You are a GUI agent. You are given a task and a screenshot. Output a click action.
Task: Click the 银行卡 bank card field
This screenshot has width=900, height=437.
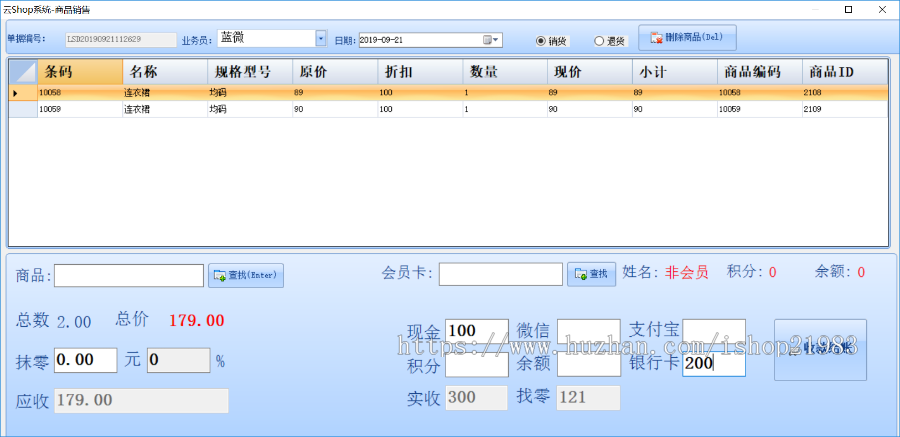coord(713,364)
